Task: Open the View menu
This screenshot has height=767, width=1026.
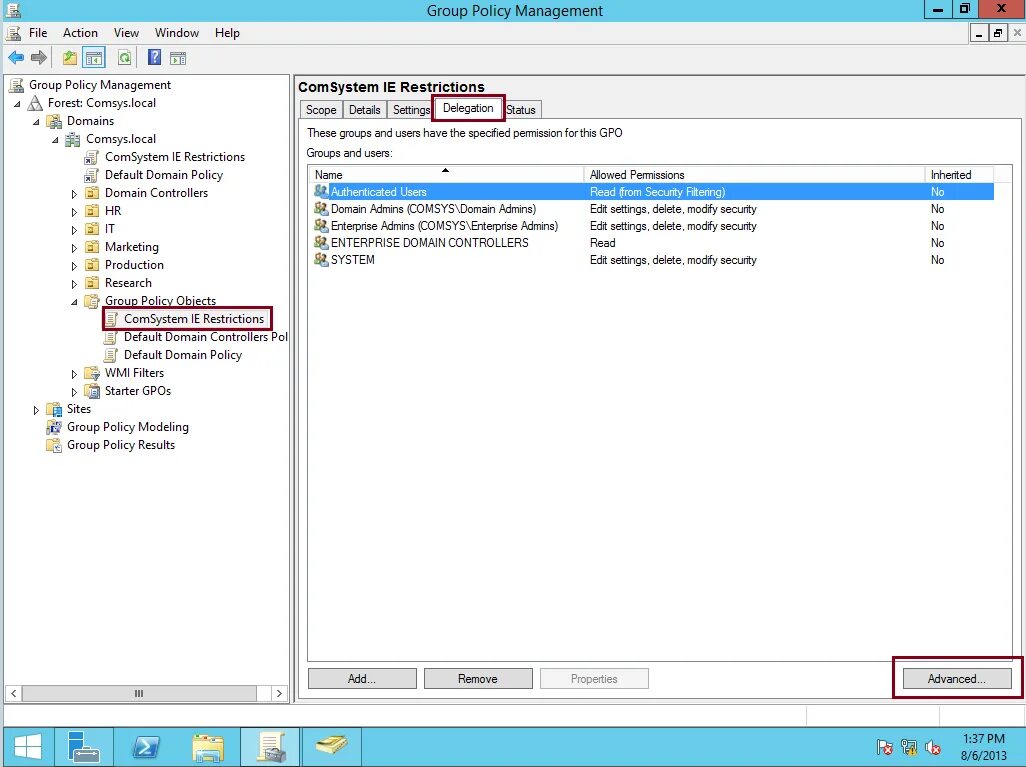Action: pyautogui.click(x=126, y=33)
